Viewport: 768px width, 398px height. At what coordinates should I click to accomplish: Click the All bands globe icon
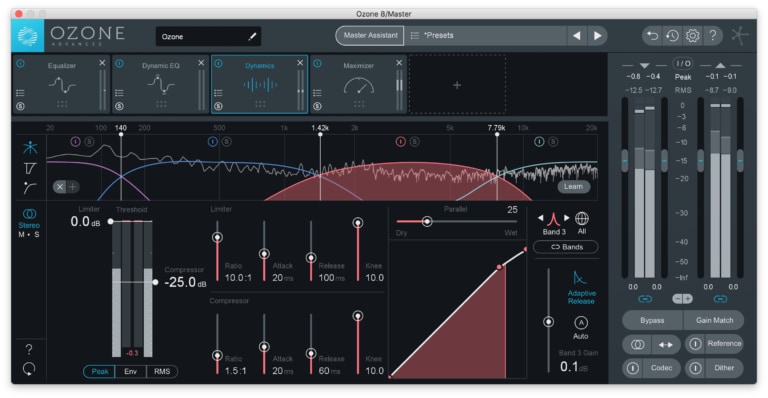pyautogui.click(x=582, y=218)
